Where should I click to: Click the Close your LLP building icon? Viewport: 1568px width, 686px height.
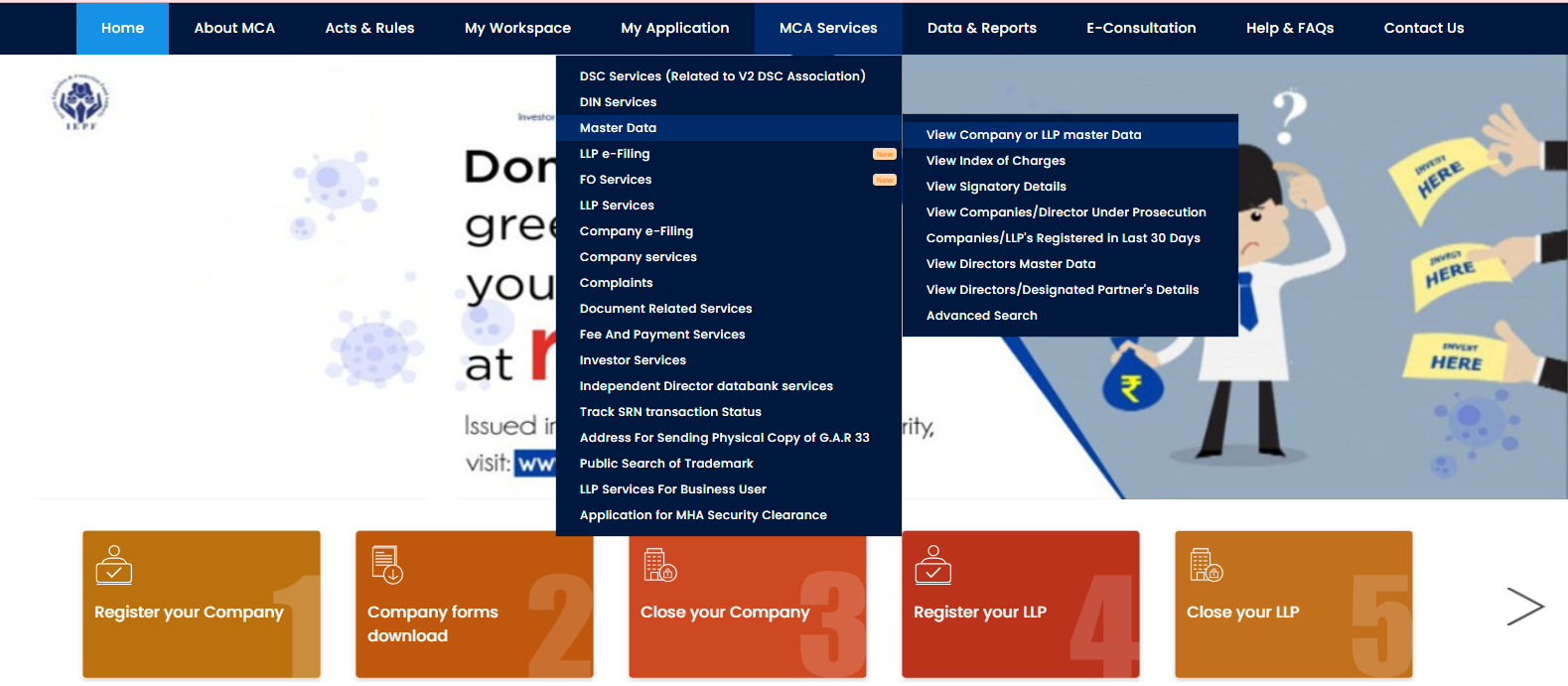click(x=1206, y=565)
